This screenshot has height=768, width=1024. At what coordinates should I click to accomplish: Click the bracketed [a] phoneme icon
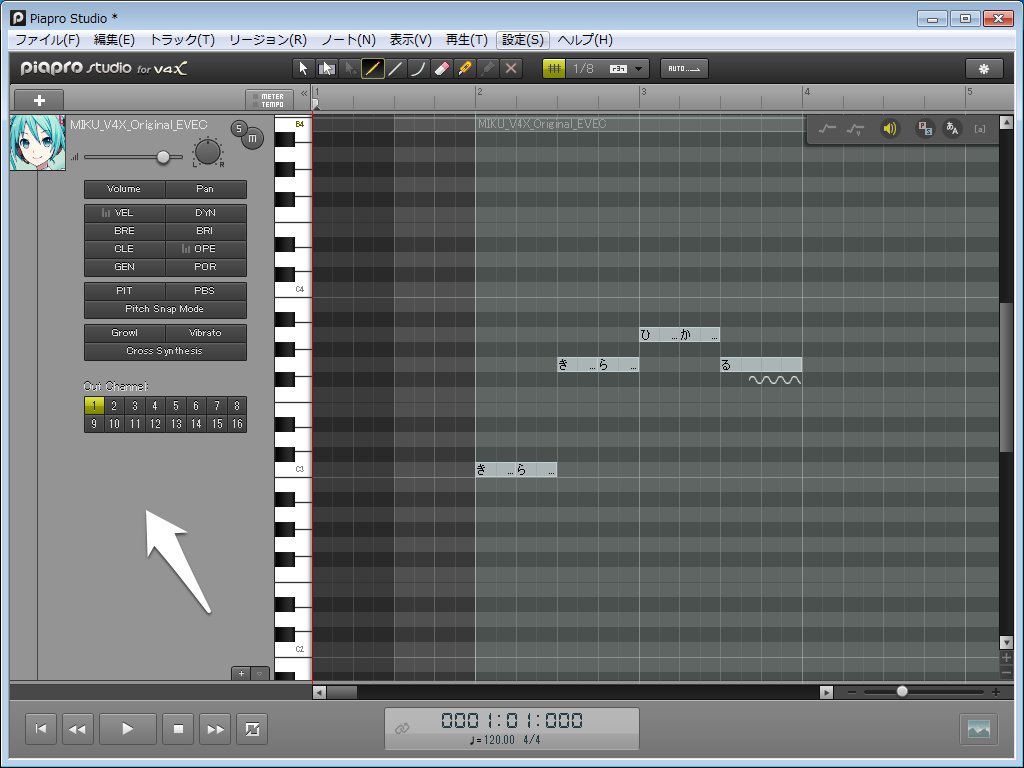(980, 129)
